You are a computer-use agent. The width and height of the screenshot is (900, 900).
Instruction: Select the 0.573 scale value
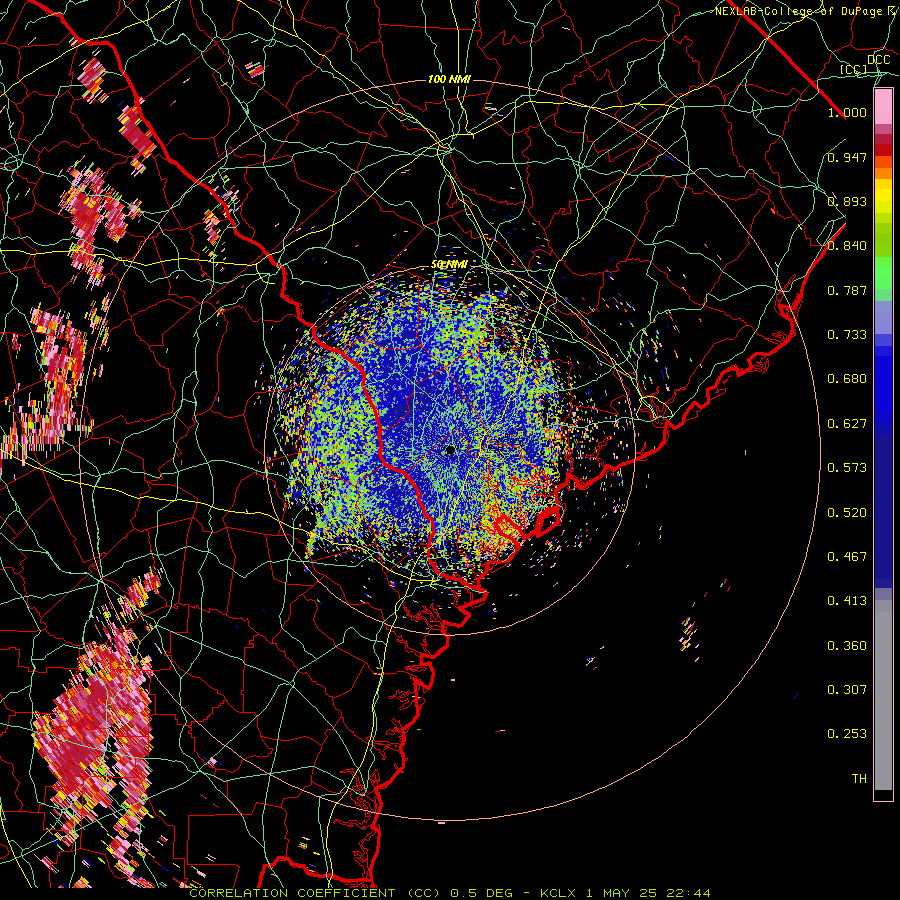[x=847, y=468]
